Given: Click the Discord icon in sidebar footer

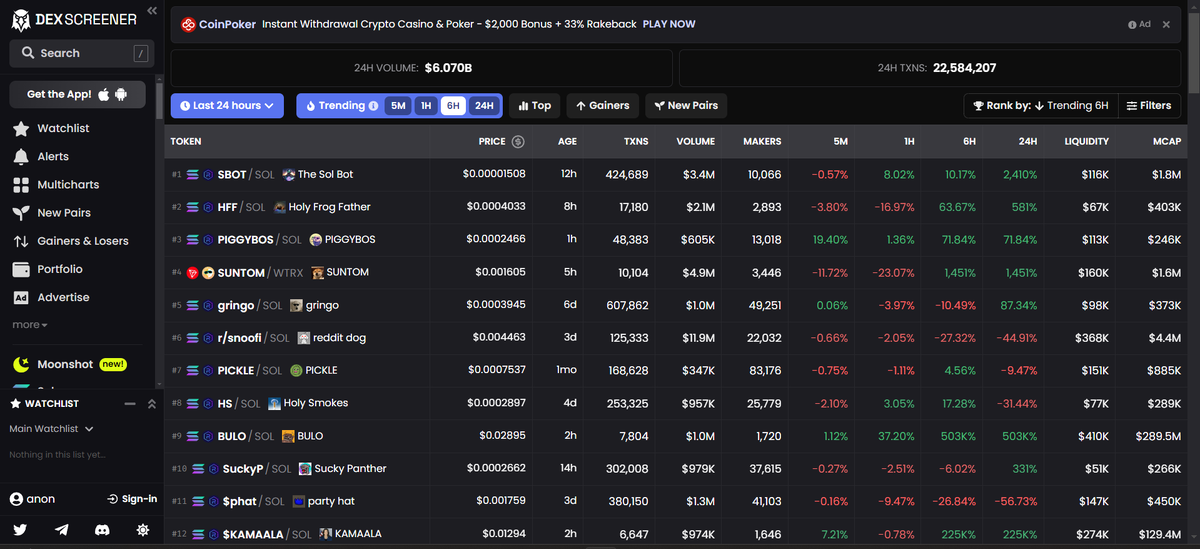Looking at the screenshot, I should (102, 529).
